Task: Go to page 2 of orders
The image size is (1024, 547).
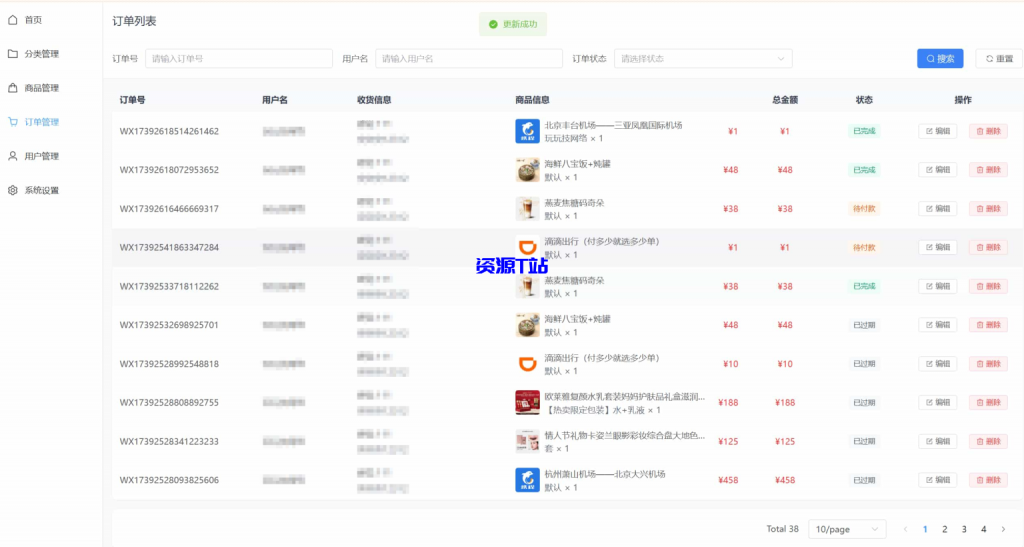Action: pyautogui.click(x=944, y=529)
